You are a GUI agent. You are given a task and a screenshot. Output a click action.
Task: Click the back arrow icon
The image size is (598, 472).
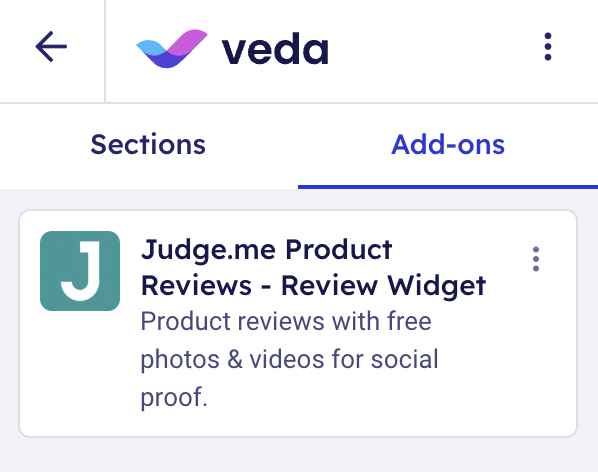(x=51, y=47)
